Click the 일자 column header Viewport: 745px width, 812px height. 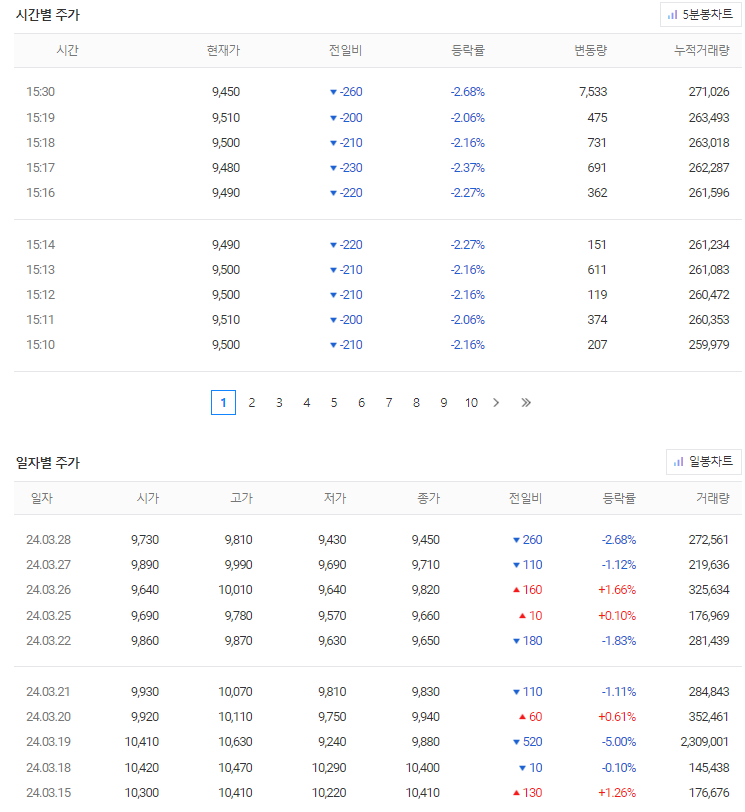coord(42,498)
